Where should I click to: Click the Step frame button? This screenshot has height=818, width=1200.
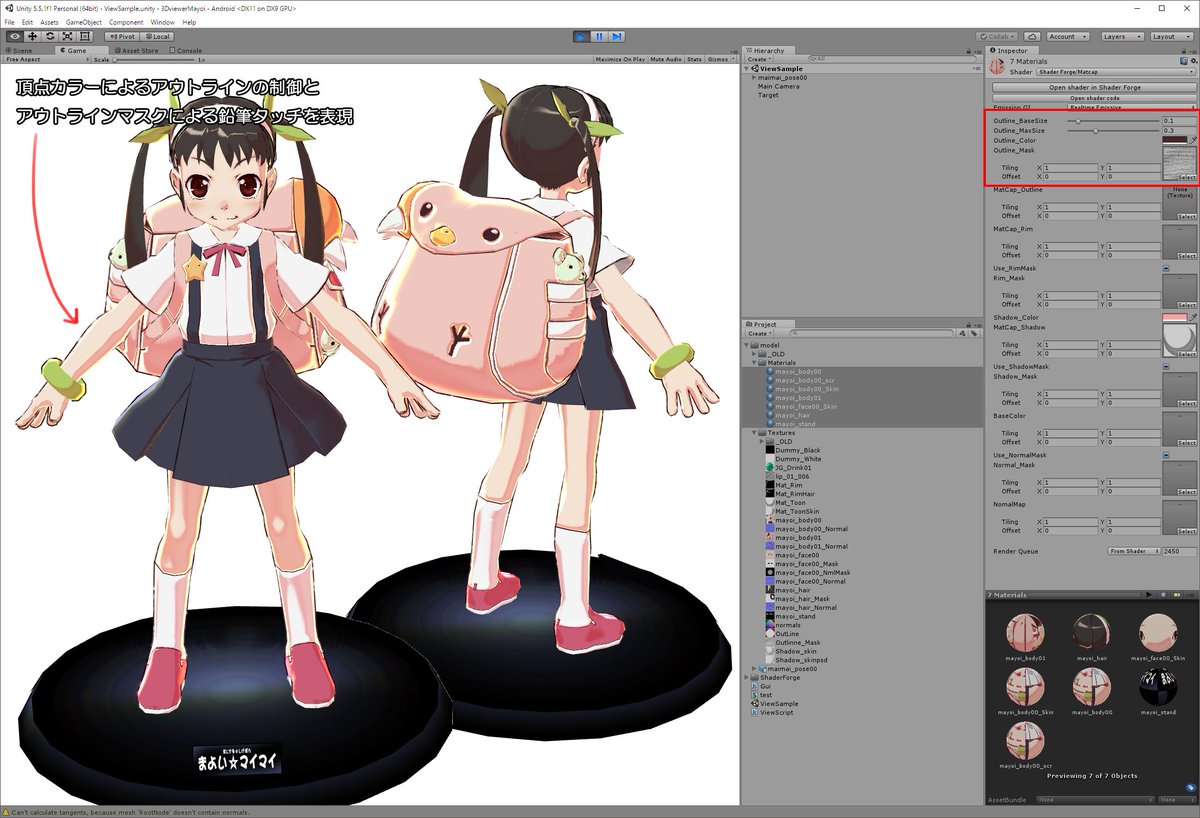click(617, 36)
